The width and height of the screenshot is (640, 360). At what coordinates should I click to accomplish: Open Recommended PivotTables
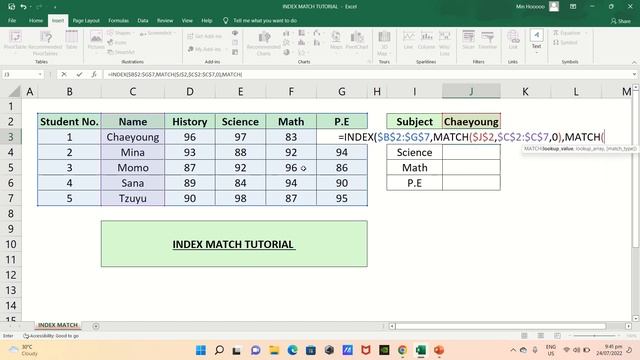45,42
